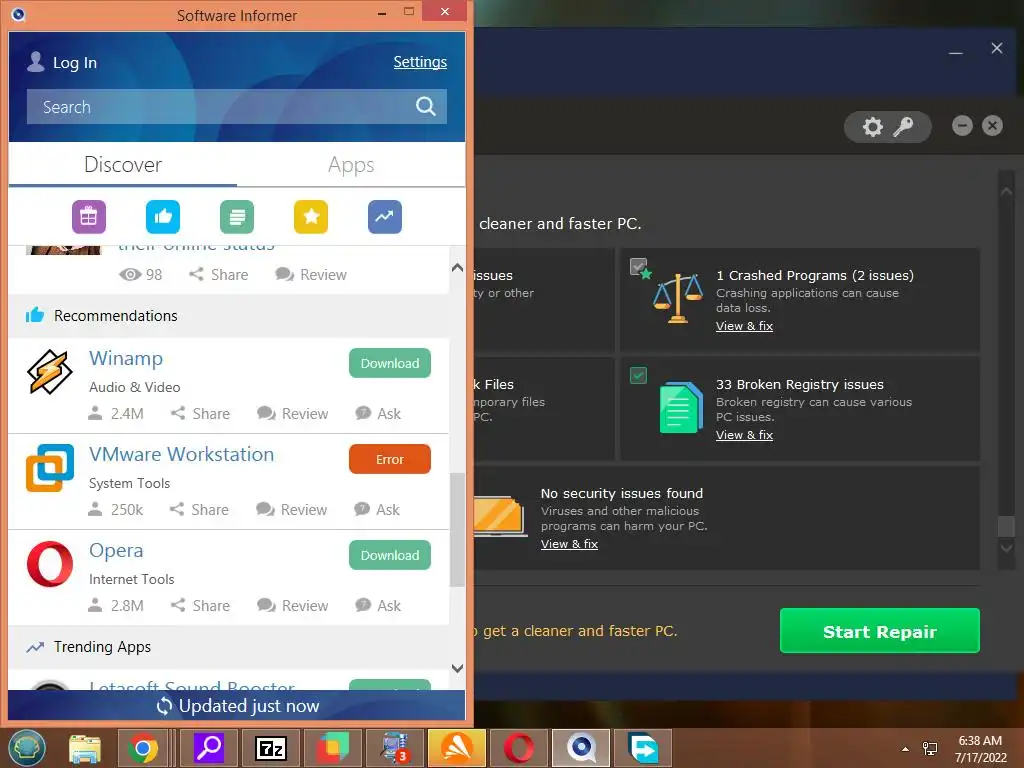Click the scales icon for Crashed Programs
This screenshot has width=1024, height=768.
[x=678, y=298]
